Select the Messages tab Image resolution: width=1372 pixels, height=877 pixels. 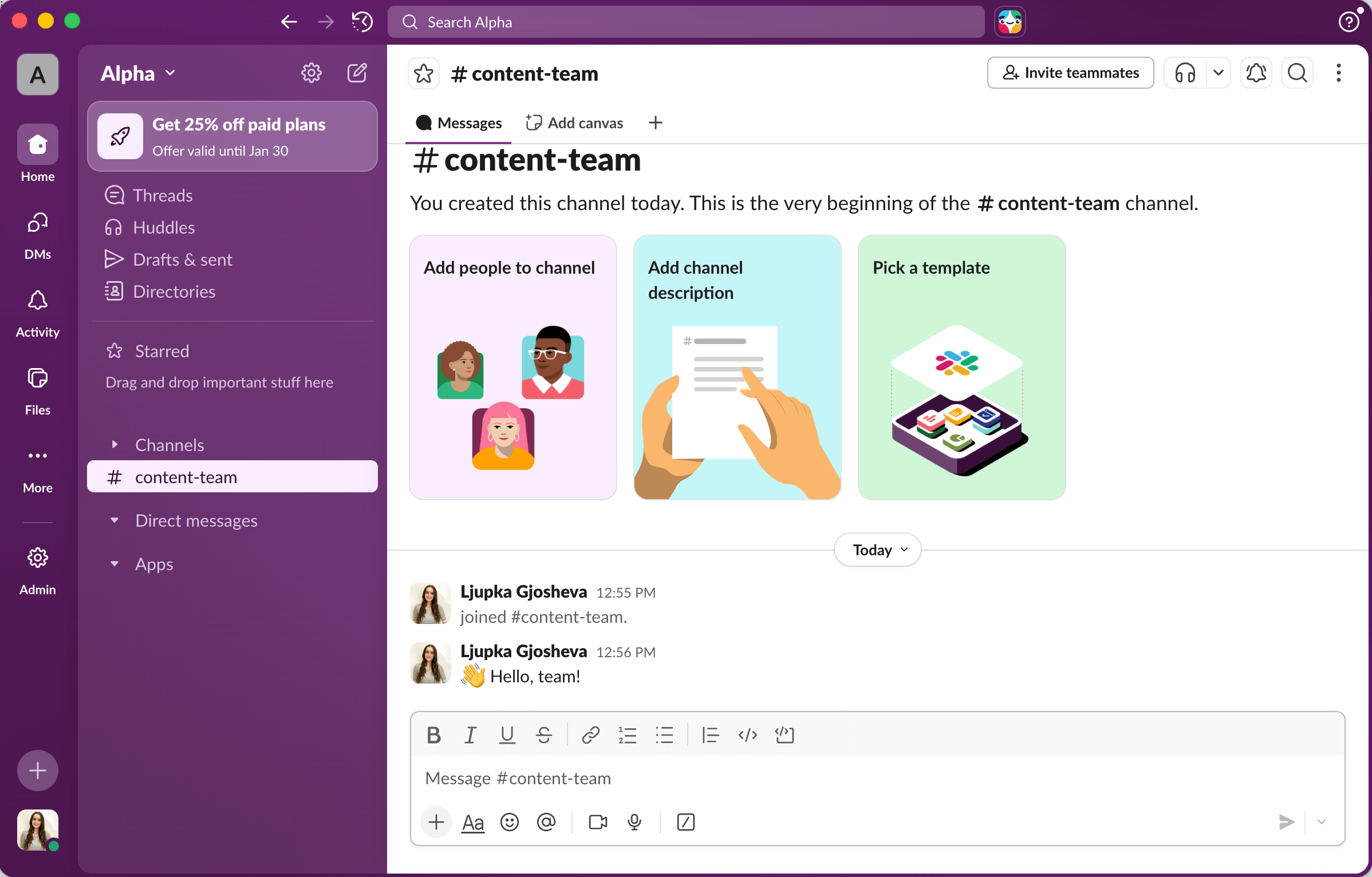458,123
